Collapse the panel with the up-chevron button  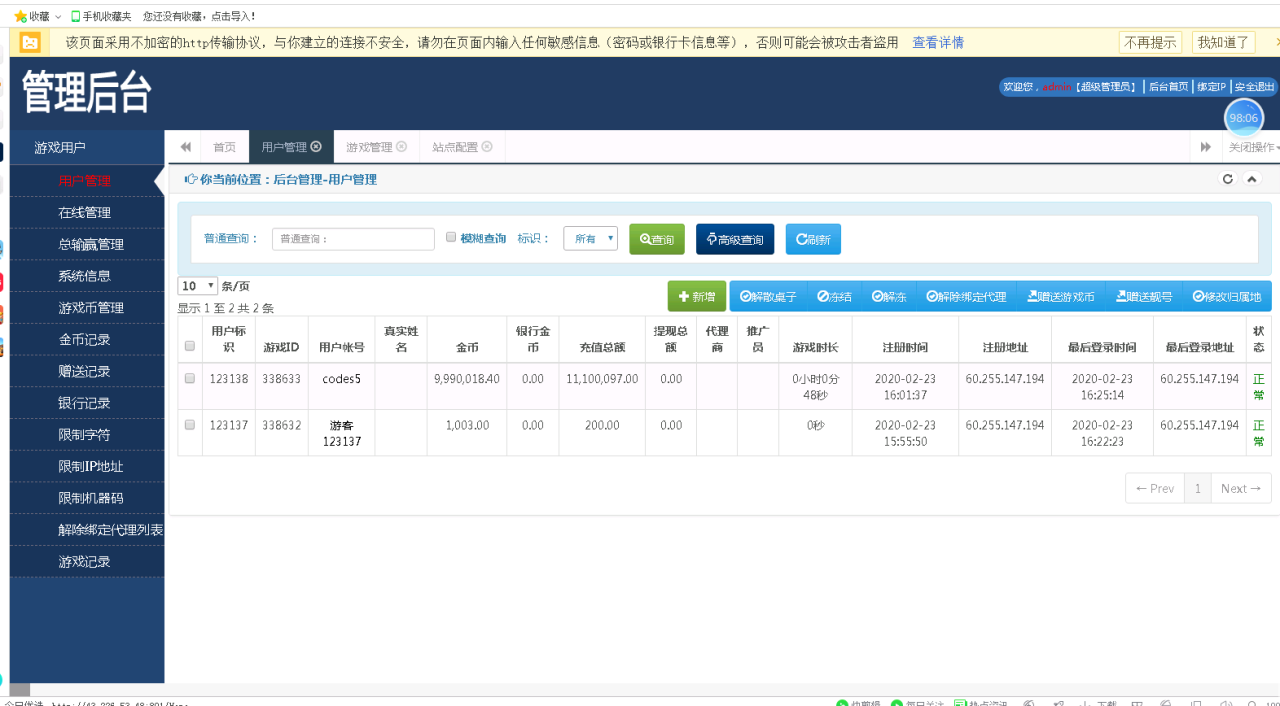pos(1251,179)
